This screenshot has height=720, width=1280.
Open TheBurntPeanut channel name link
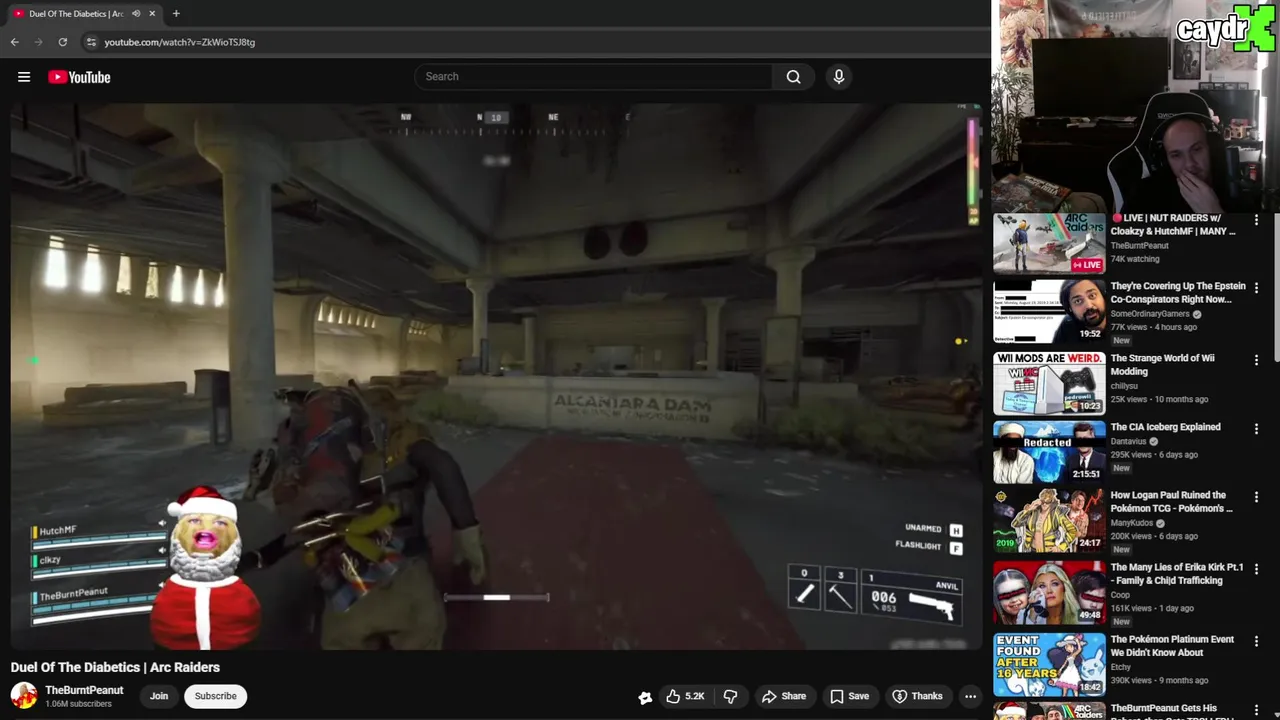[x=84, y=690]
